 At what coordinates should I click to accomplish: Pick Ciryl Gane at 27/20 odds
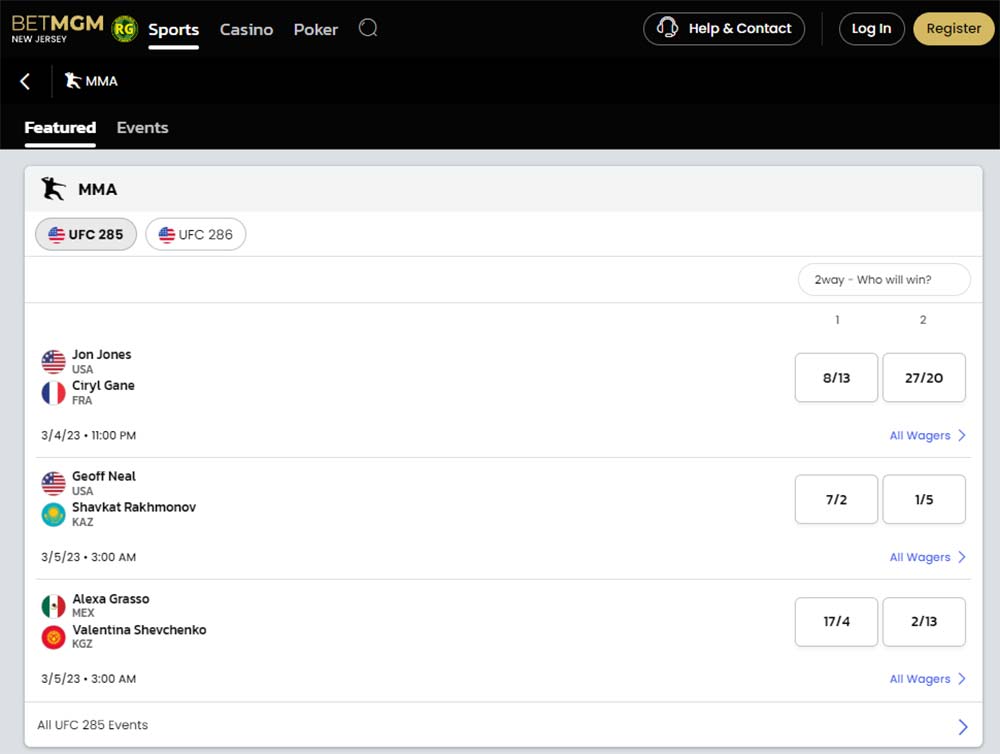[x=923, y=378]
